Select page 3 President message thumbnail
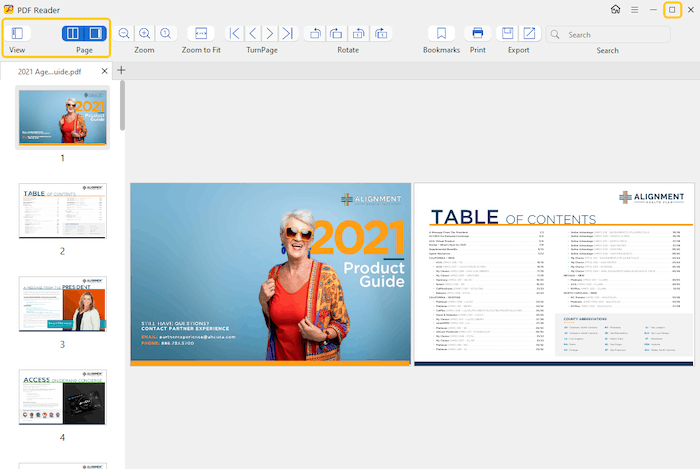The width and height of the screenshot is (700, 469). pos(62,304)
